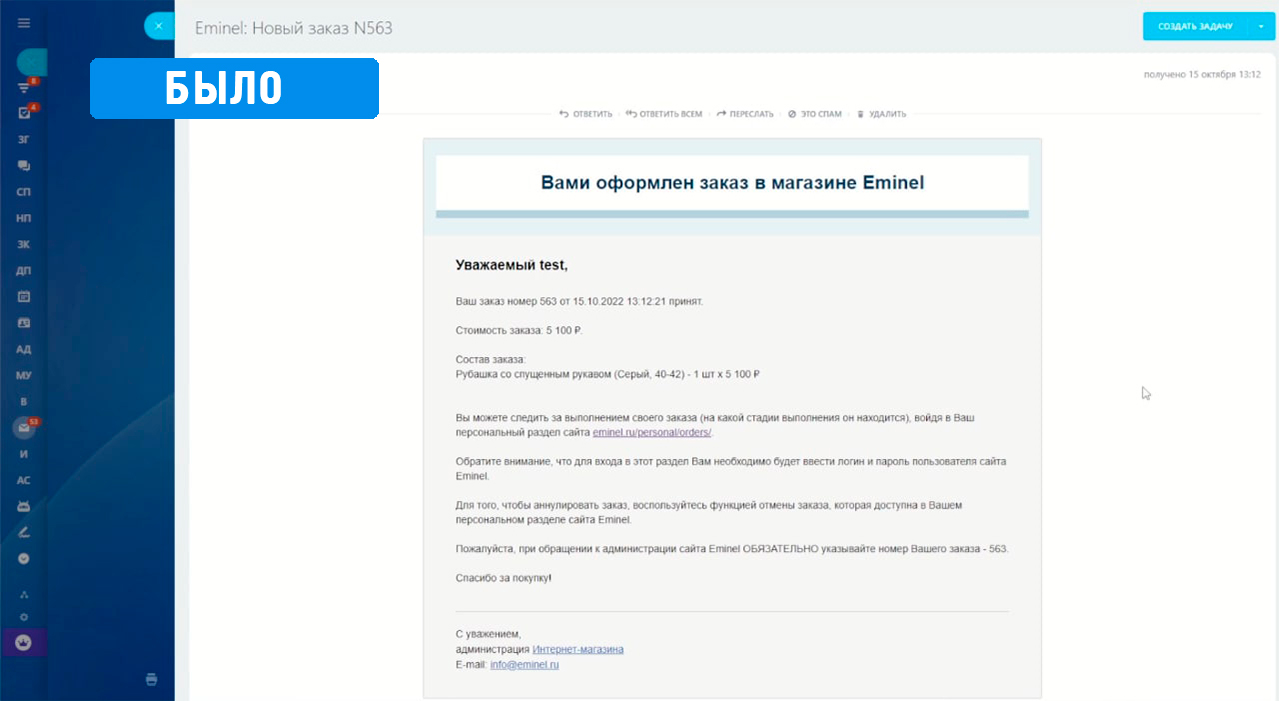Open the И sidebar item
This screenshot has height=701, width=1280.
click(x=24, y=454)
